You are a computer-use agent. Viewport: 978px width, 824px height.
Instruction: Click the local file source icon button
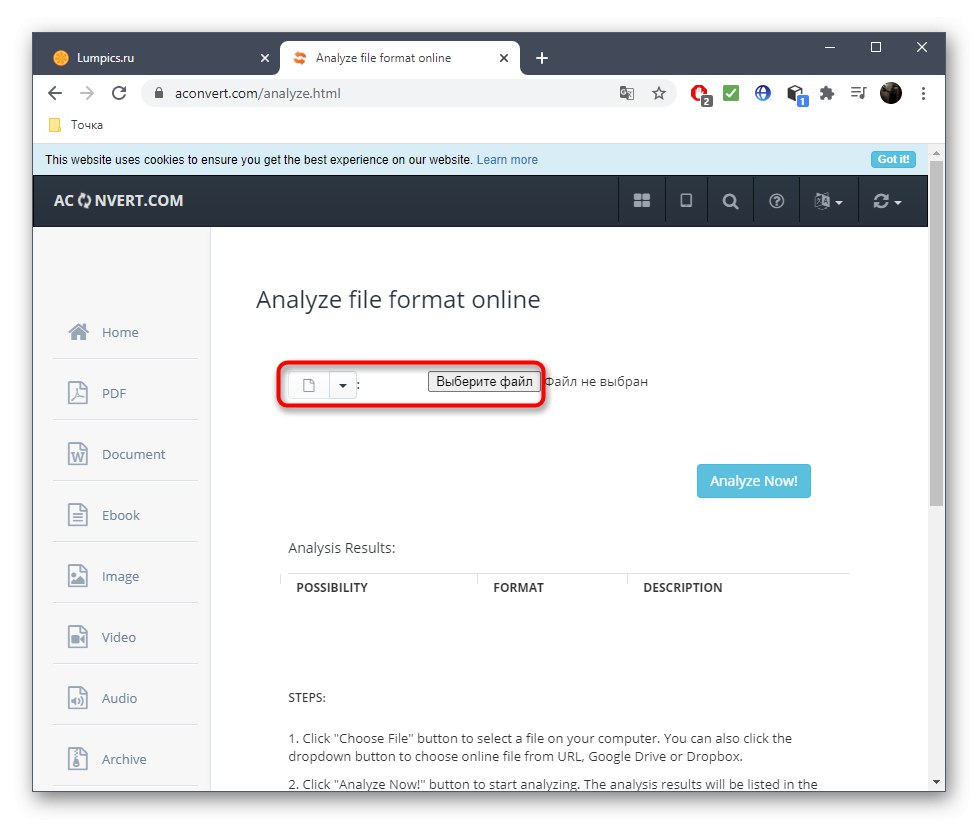(x=309, y=385)
